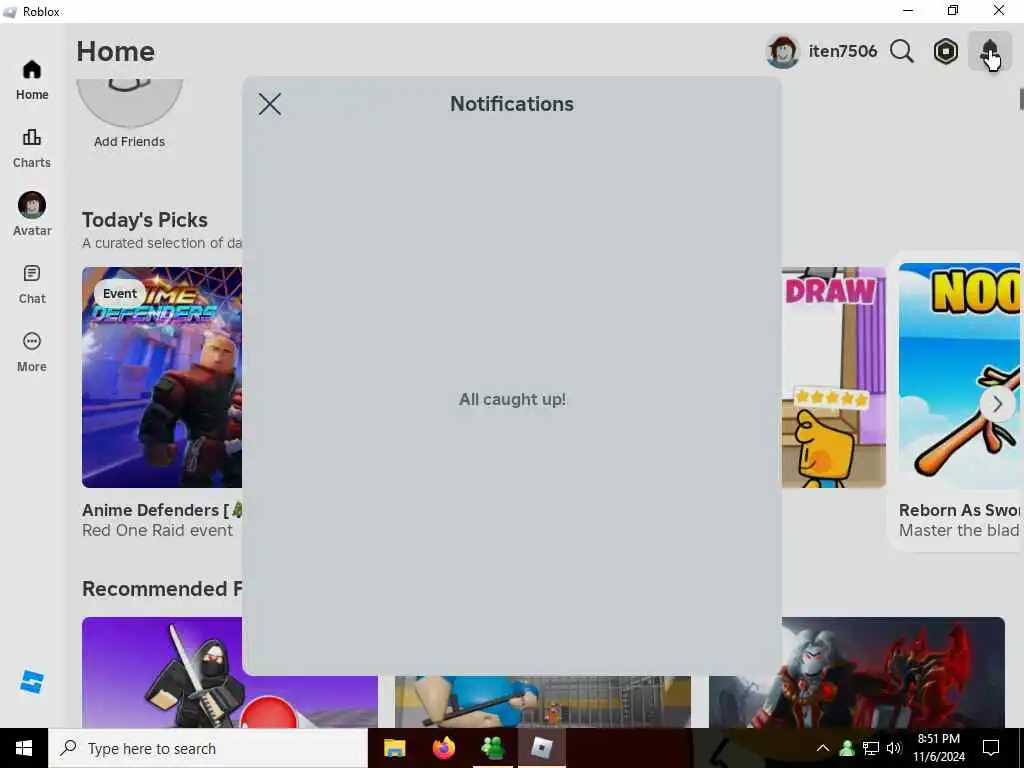Open Charts from the sidebar
Image resolution: width=1024 pixels, height=768 pixels.
pyautogui.click(x=32, y=148)
